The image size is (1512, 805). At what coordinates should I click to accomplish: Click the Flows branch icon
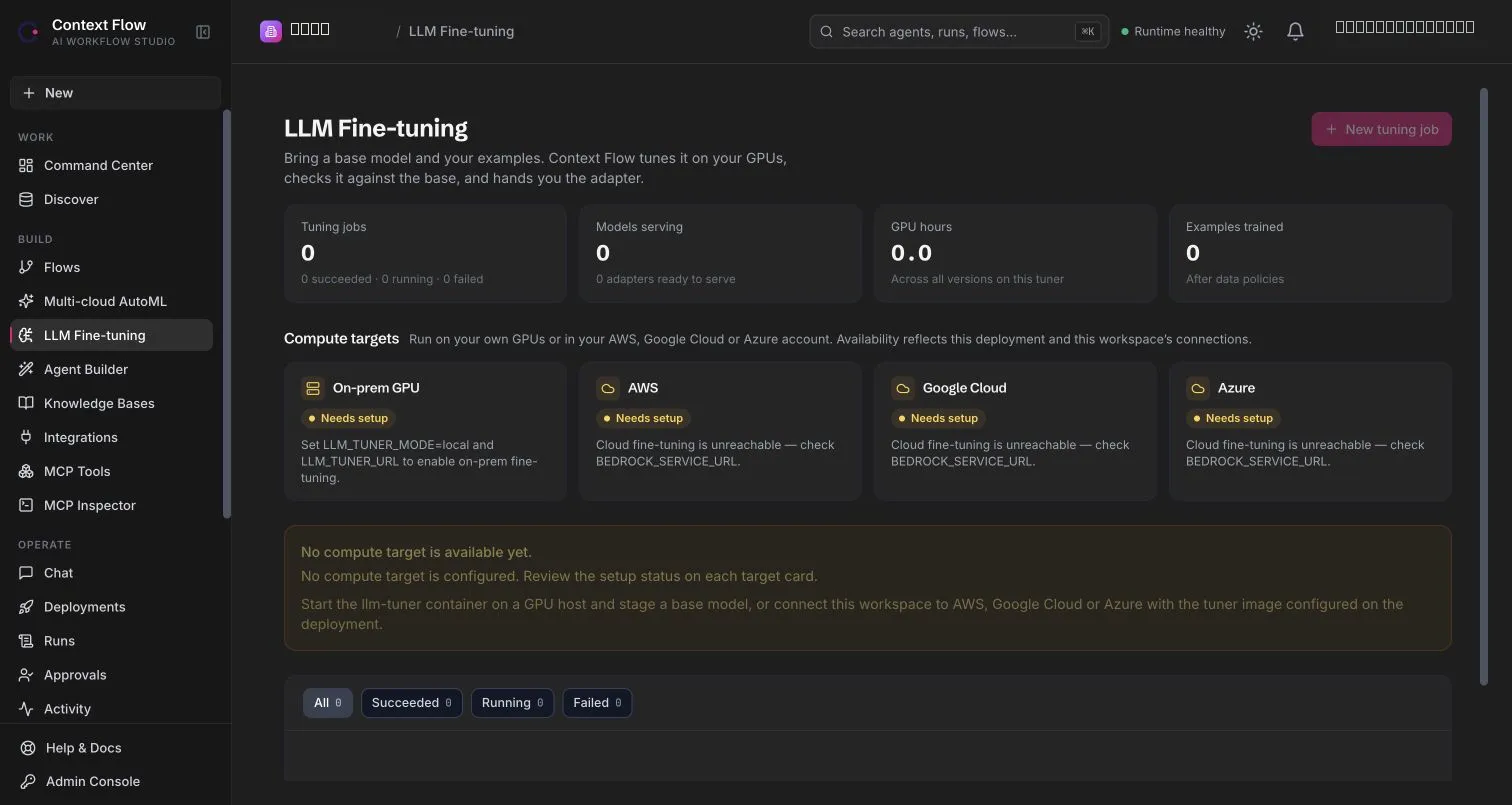click(26, 267)
